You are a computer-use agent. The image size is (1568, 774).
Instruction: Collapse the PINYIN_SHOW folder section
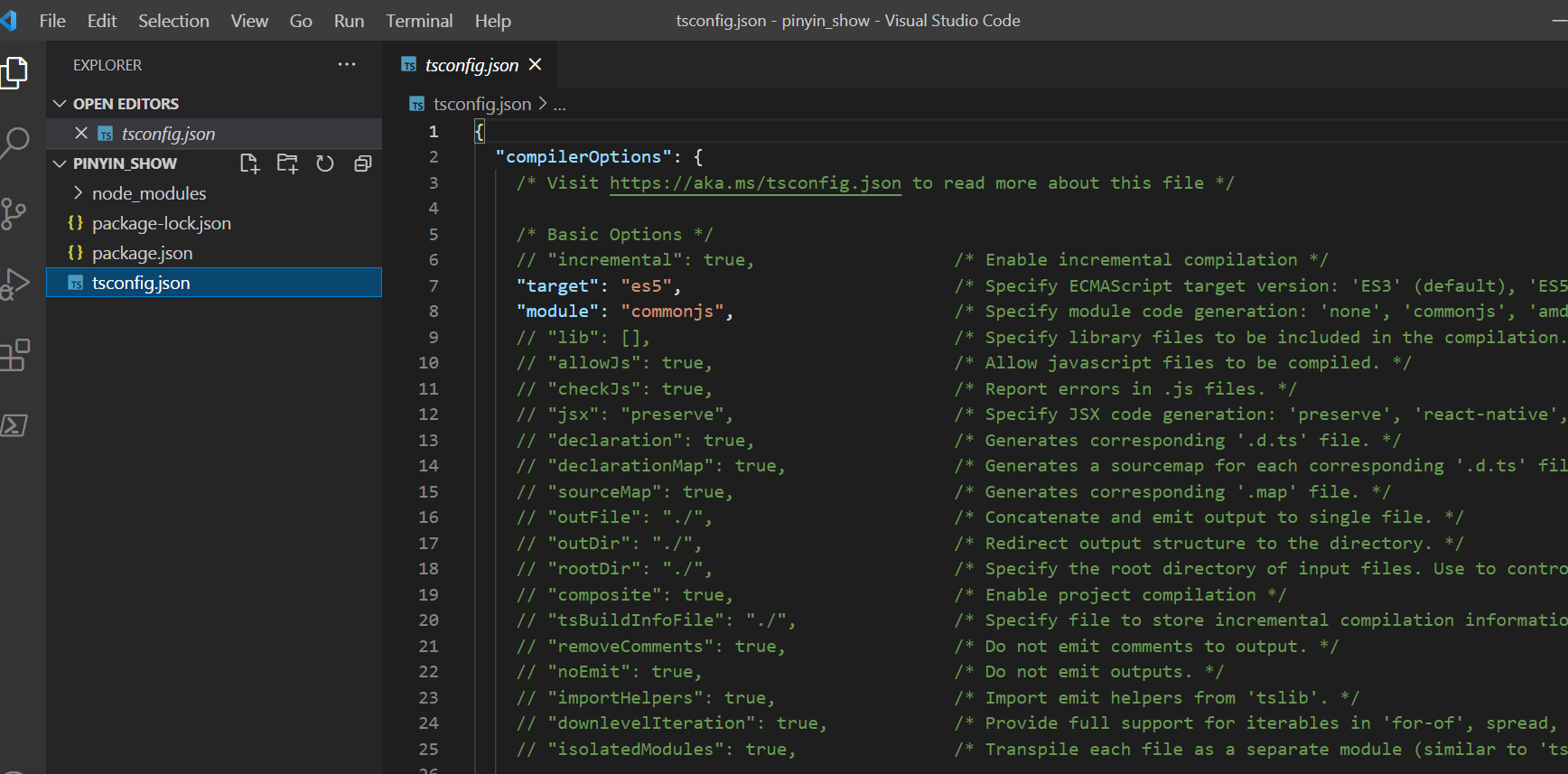pyautogui.click(x=60, y=163)
